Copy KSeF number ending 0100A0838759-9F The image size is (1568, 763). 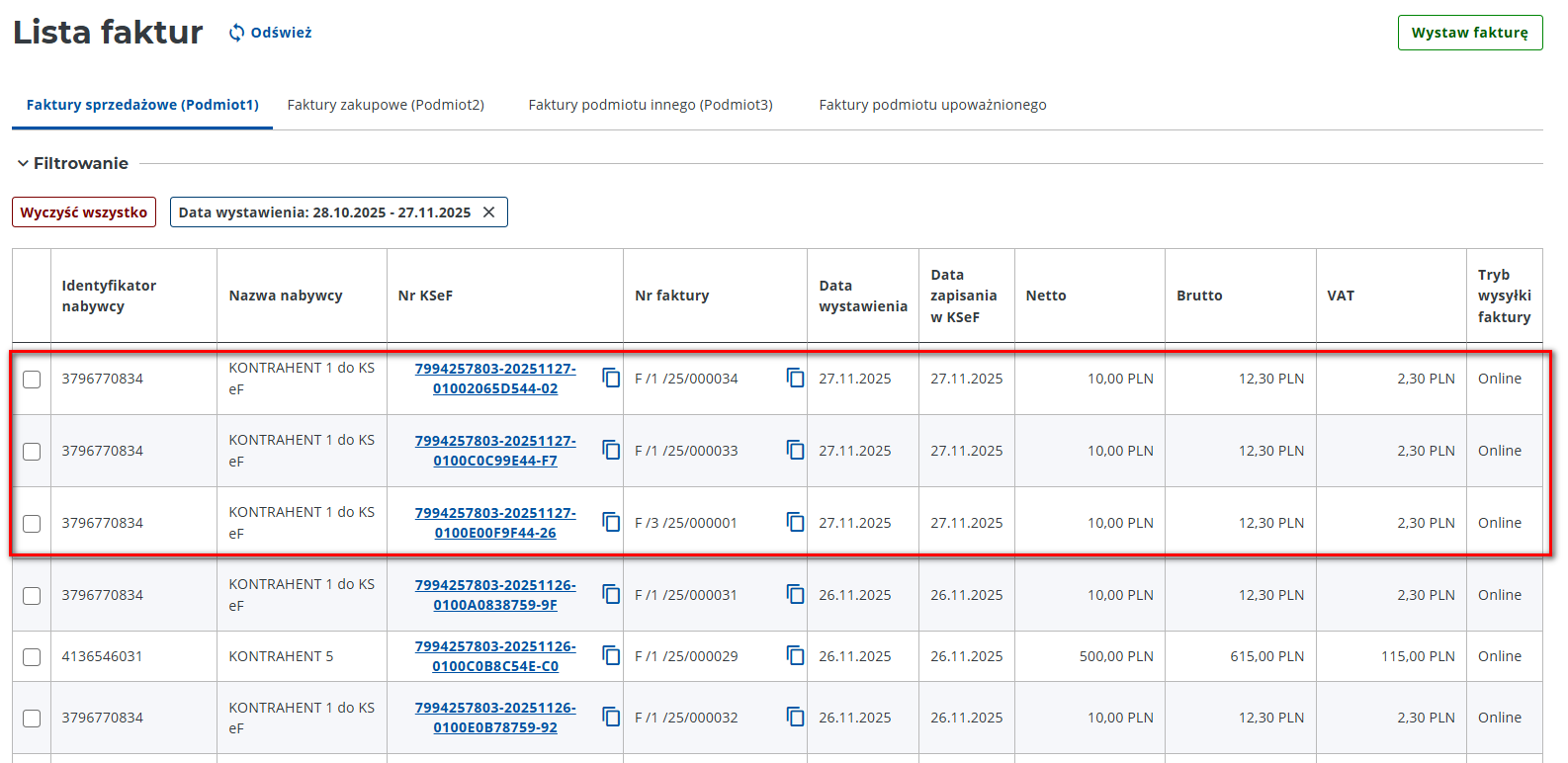[x=611, y=595]
